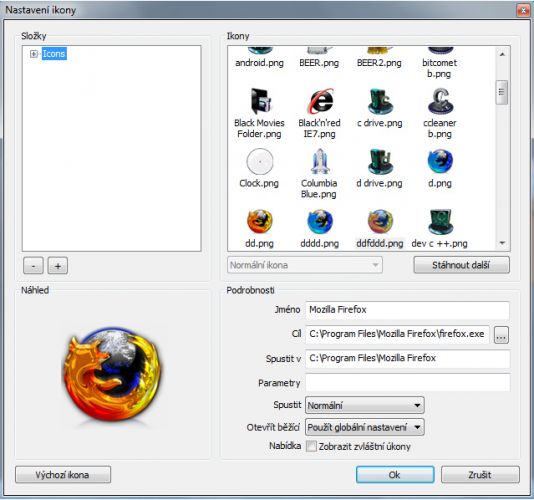The image size is (534, 500).
Task: Pick the Clock.png icon
Action: point(260,161)
